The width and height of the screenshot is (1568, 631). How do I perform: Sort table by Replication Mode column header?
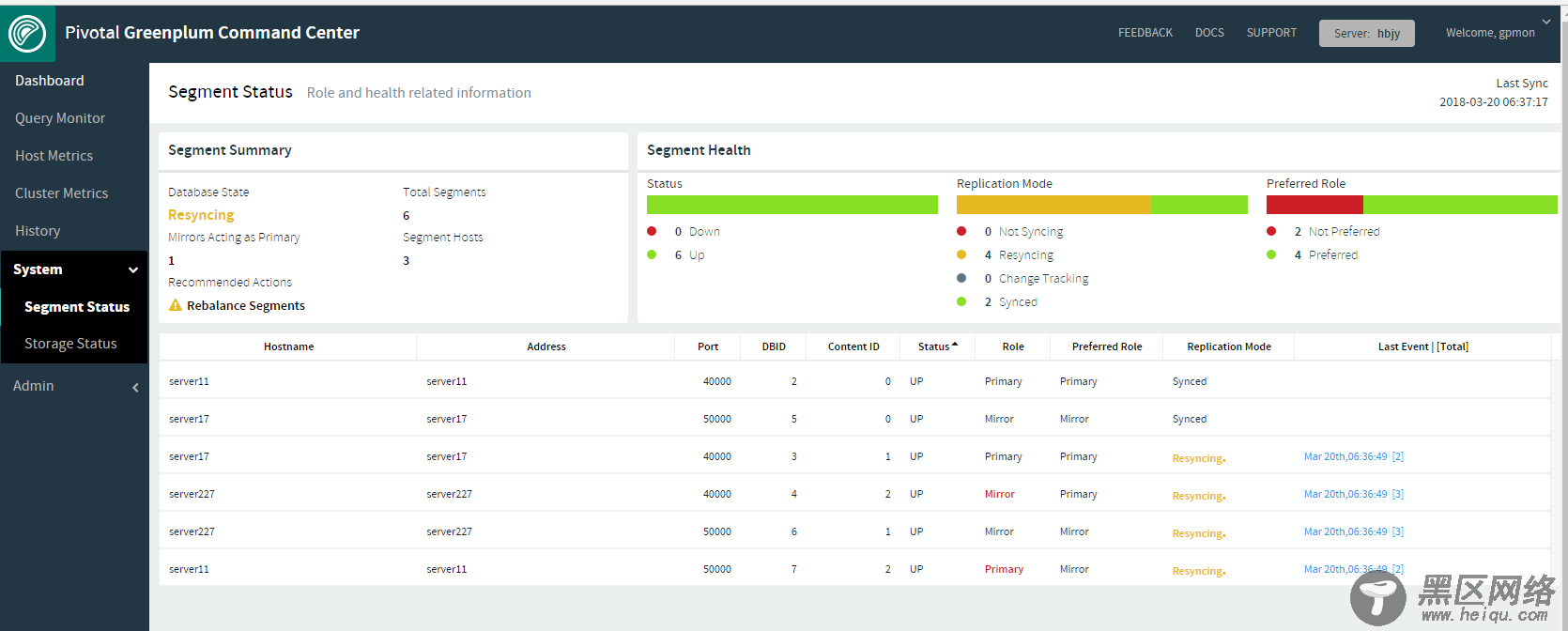point(1229,346)
